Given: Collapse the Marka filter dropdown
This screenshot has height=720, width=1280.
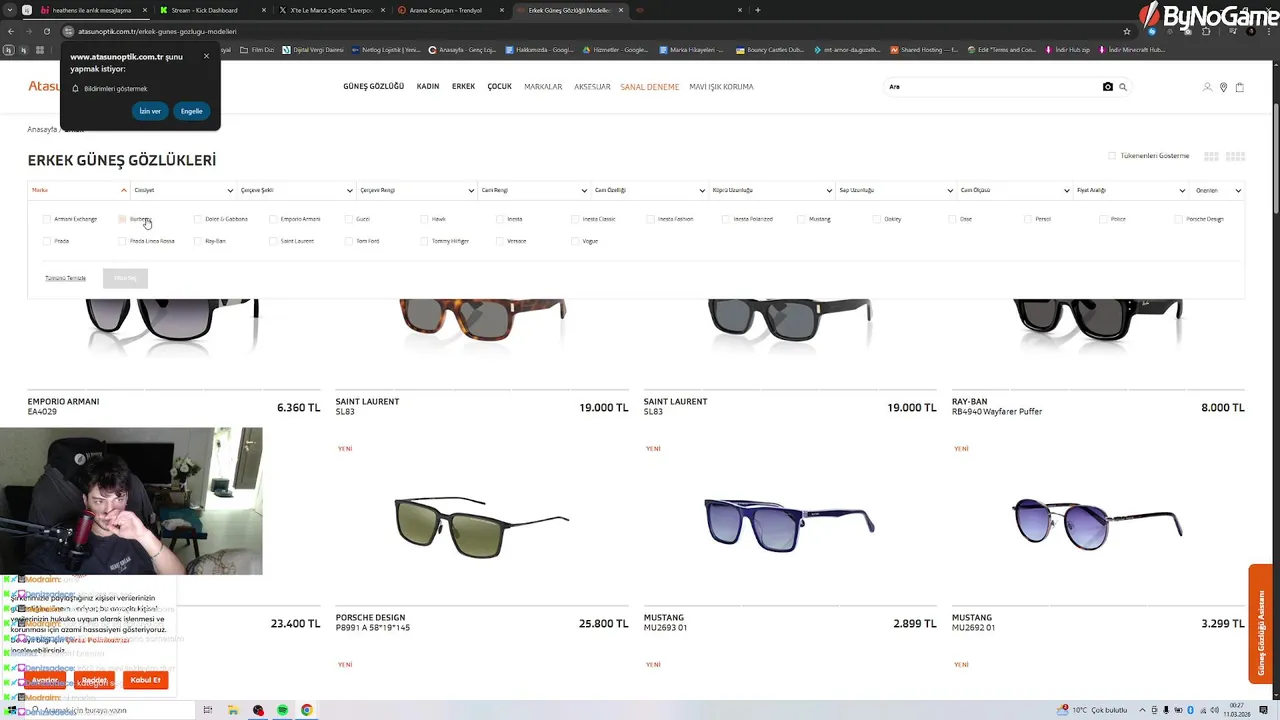Looking at the screenshot, I should tap(79, 190).
